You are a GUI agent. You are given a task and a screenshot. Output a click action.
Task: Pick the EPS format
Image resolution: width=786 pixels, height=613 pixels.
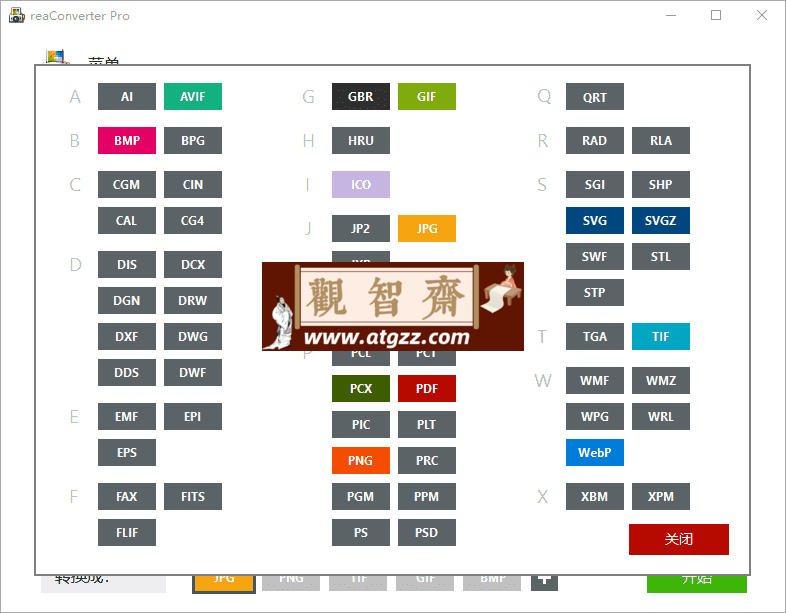click(x=127, y=453)
